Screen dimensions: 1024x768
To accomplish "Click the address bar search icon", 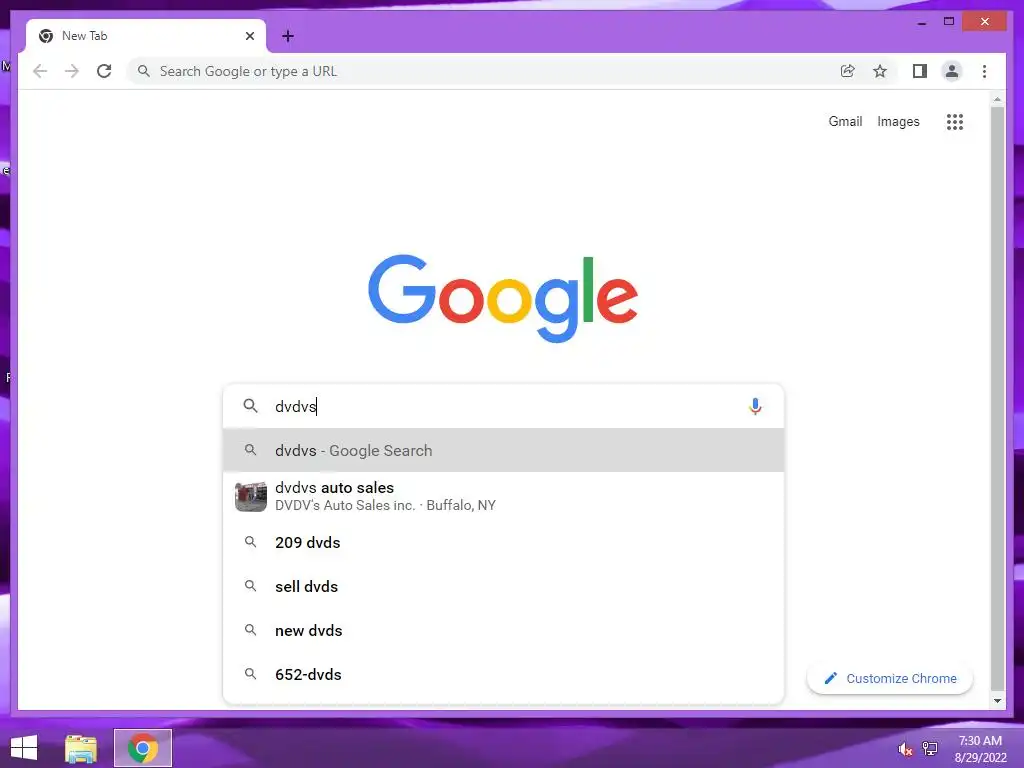I will coord(144,71).
